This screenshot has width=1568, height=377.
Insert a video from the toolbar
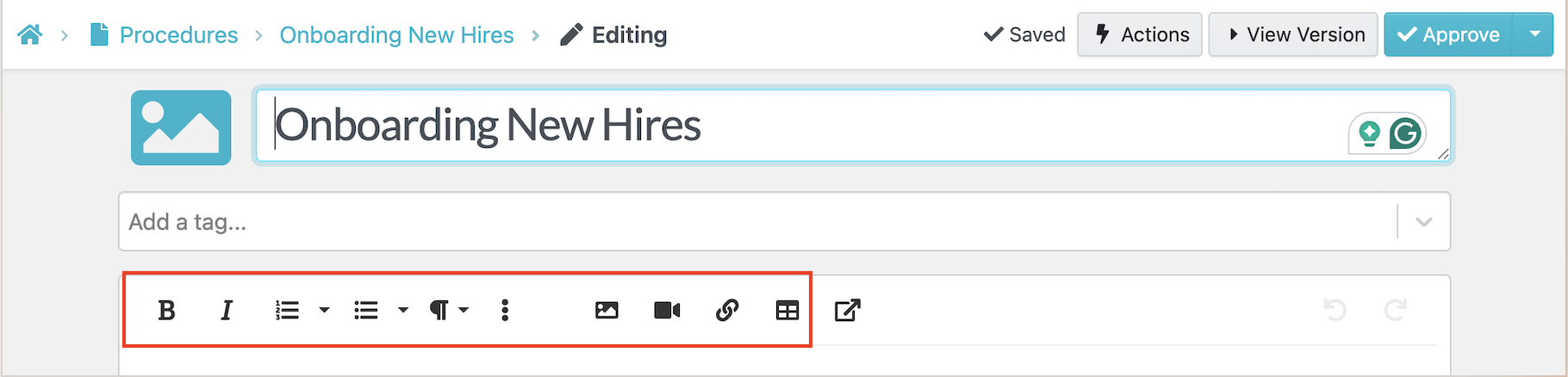(x=667, y=310)
